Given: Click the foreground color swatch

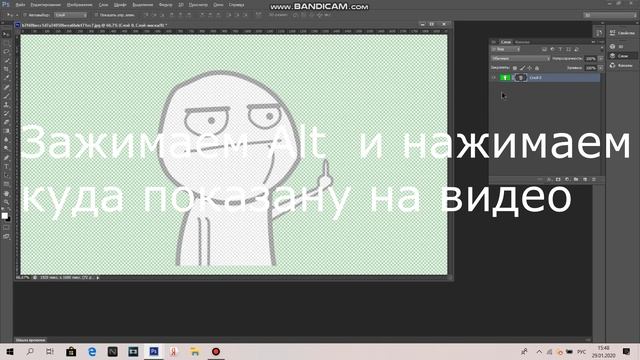Looking at the screenshot, I should pyautogui.click(x=4, y=216).
